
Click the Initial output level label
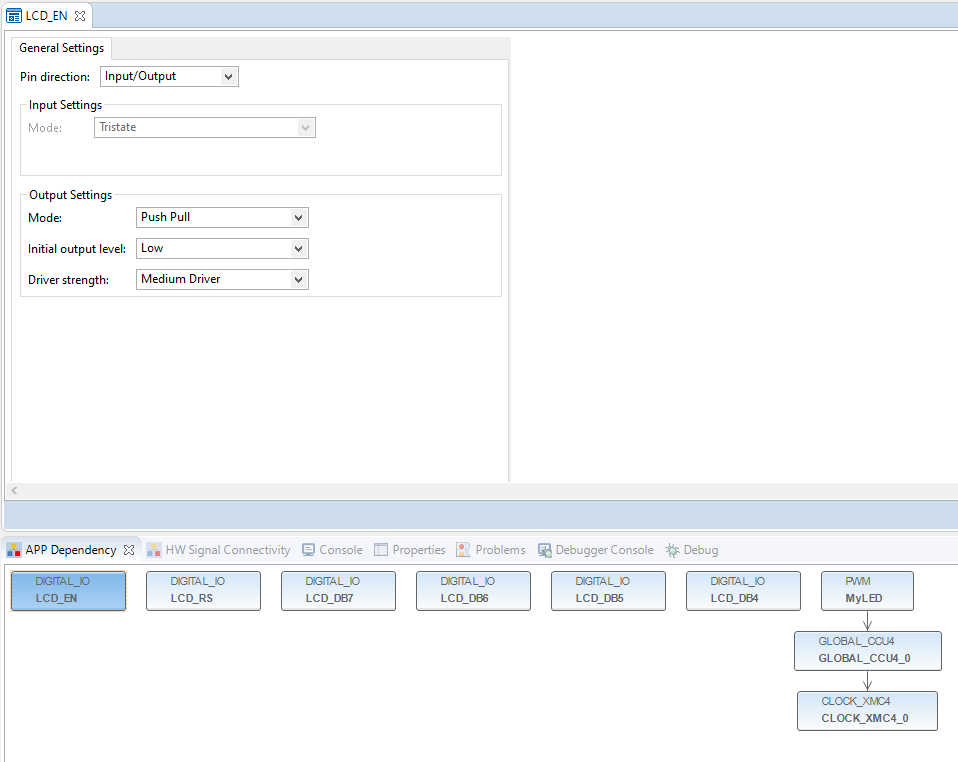tap(77, 249)
